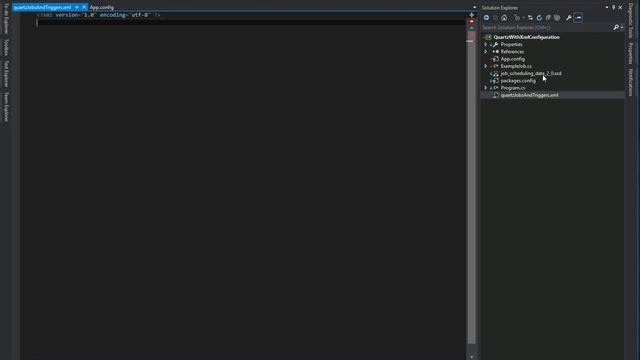Click the Back button in Solution Explorer toolbar
The image size is (640, 360).
pyautogui.click(x=486, y=18)
